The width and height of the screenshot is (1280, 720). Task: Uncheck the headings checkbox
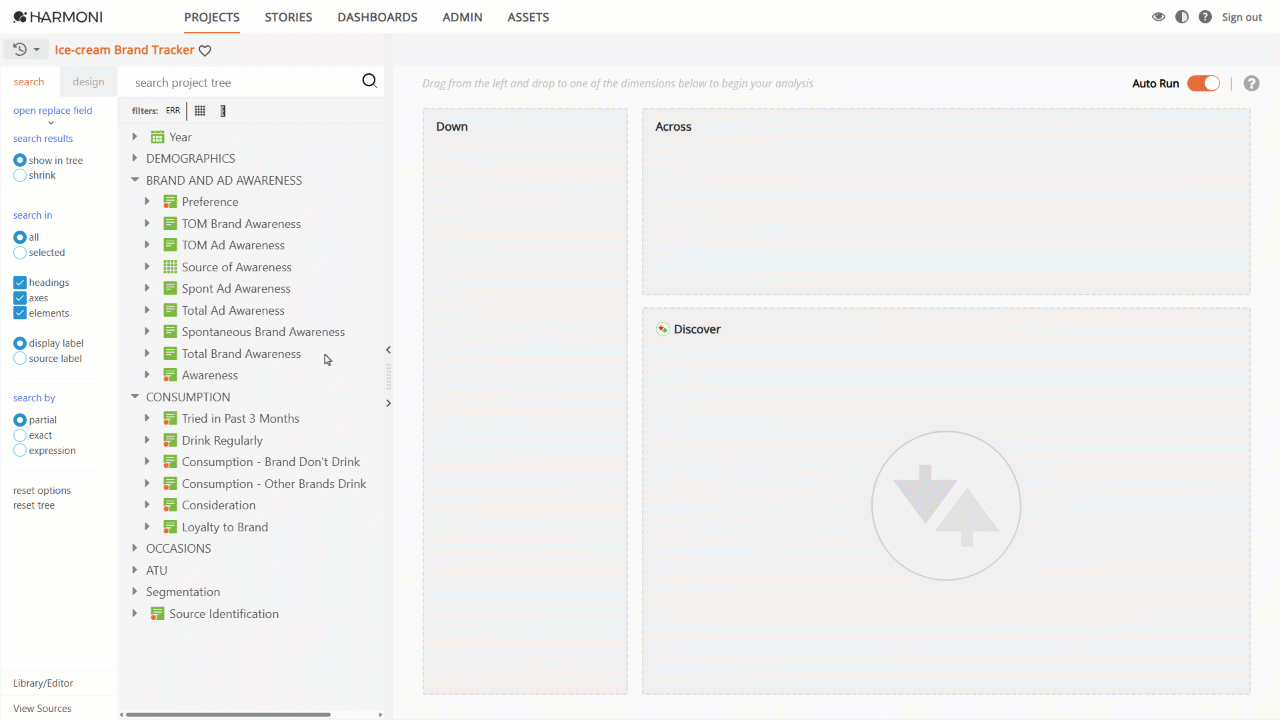[x=20, y=283]
